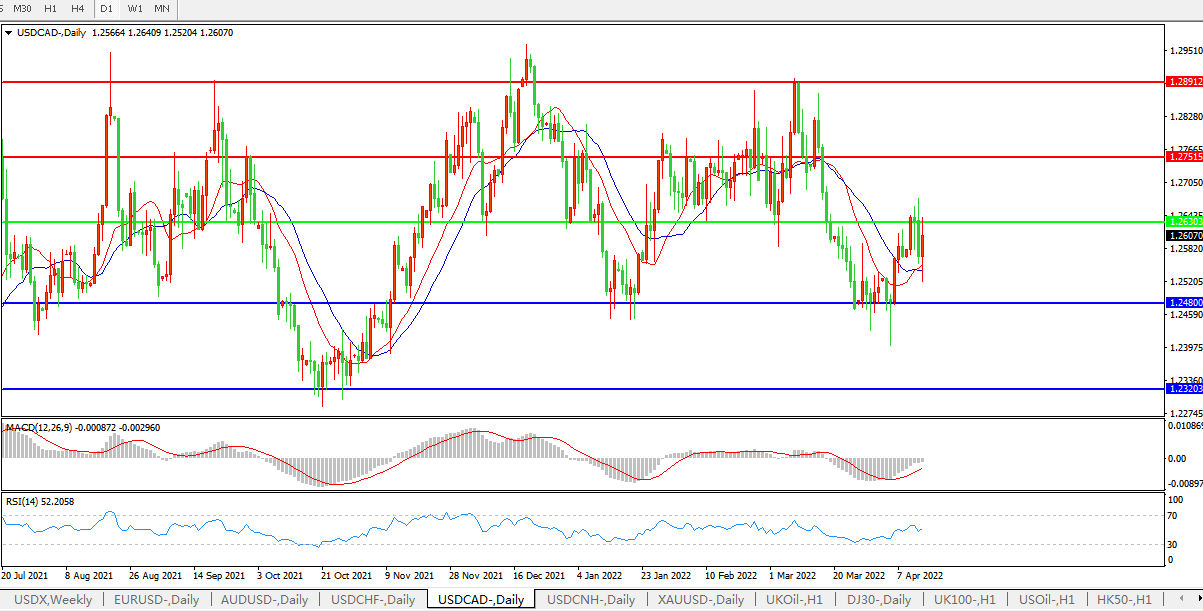1203x611 pixels.
Task: Set timeframe to H4
Action: tap(78, 9)
